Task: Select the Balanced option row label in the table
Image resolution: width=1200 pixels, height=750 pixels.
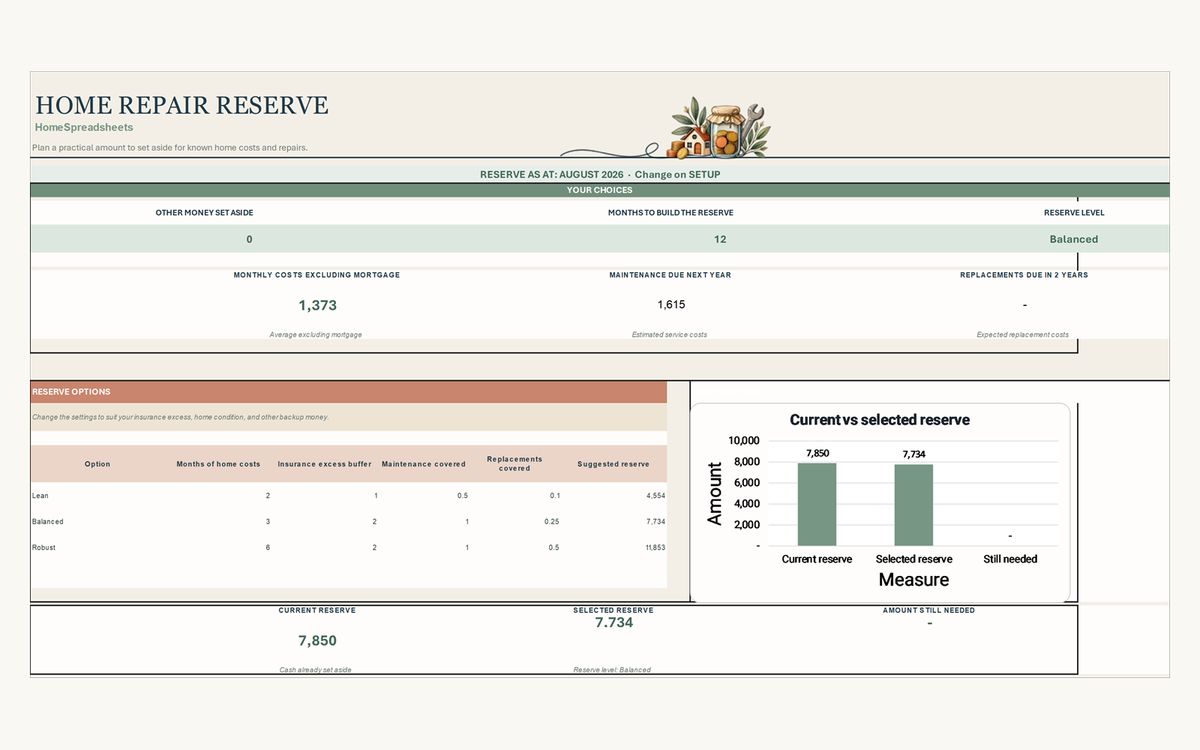Action: pos(48,522)
